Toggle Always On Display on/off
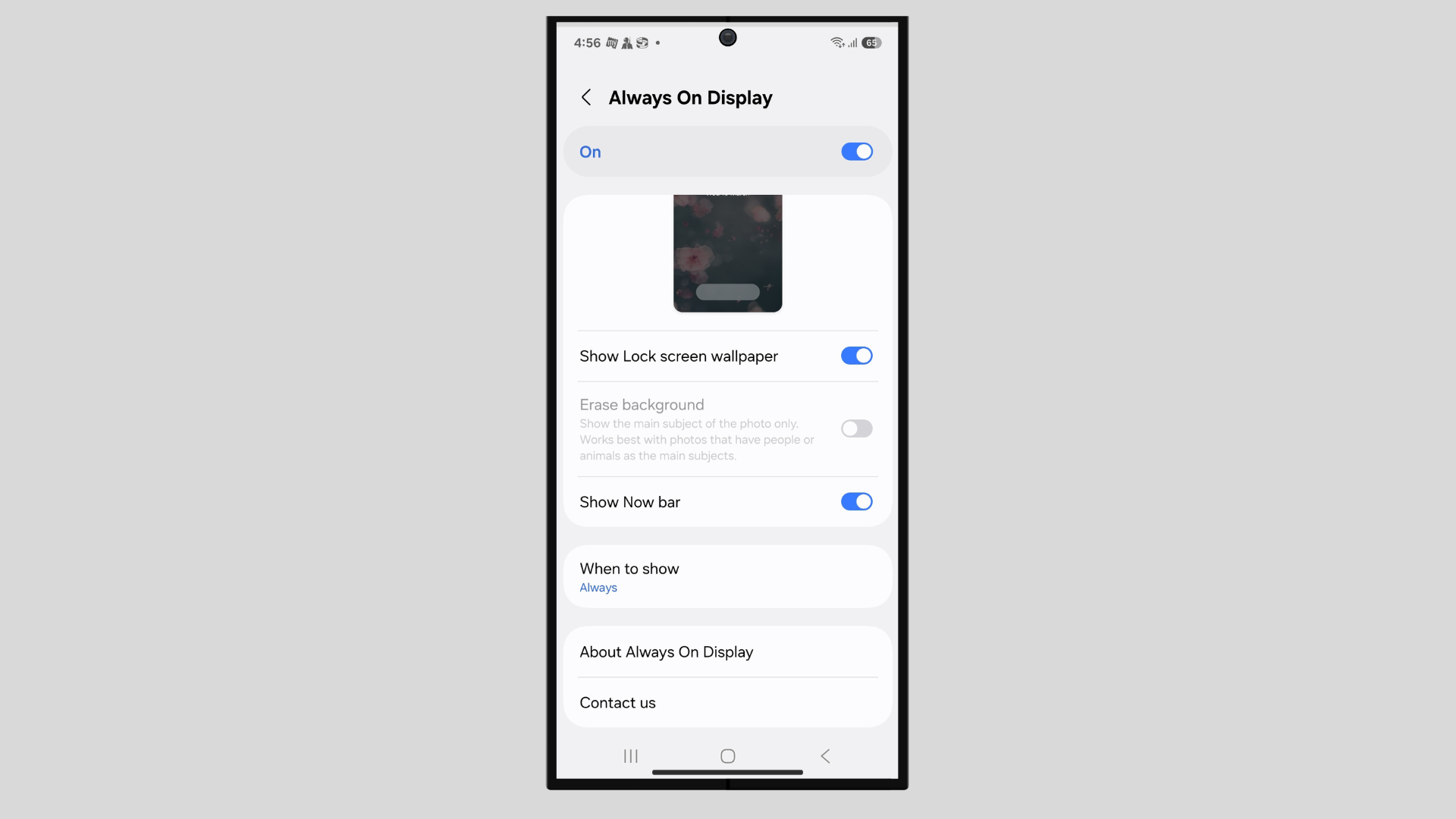Image resolution: width=1456 pixels, height=819 pixels. pyautogui.click(x=855, y=151)
